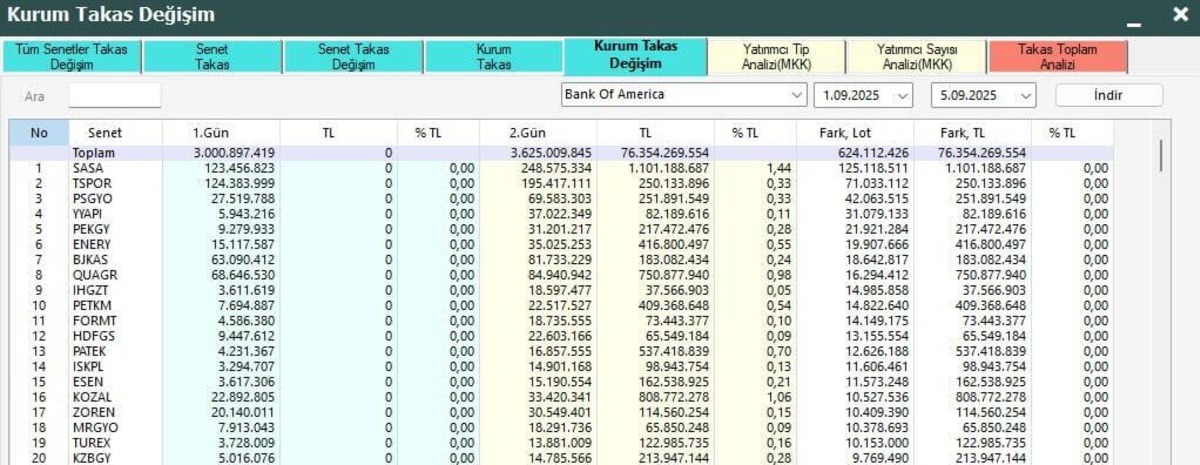Open the 5.09.2025 end date dropdown
1200x465 pixels.
click(x=984, y=95)
